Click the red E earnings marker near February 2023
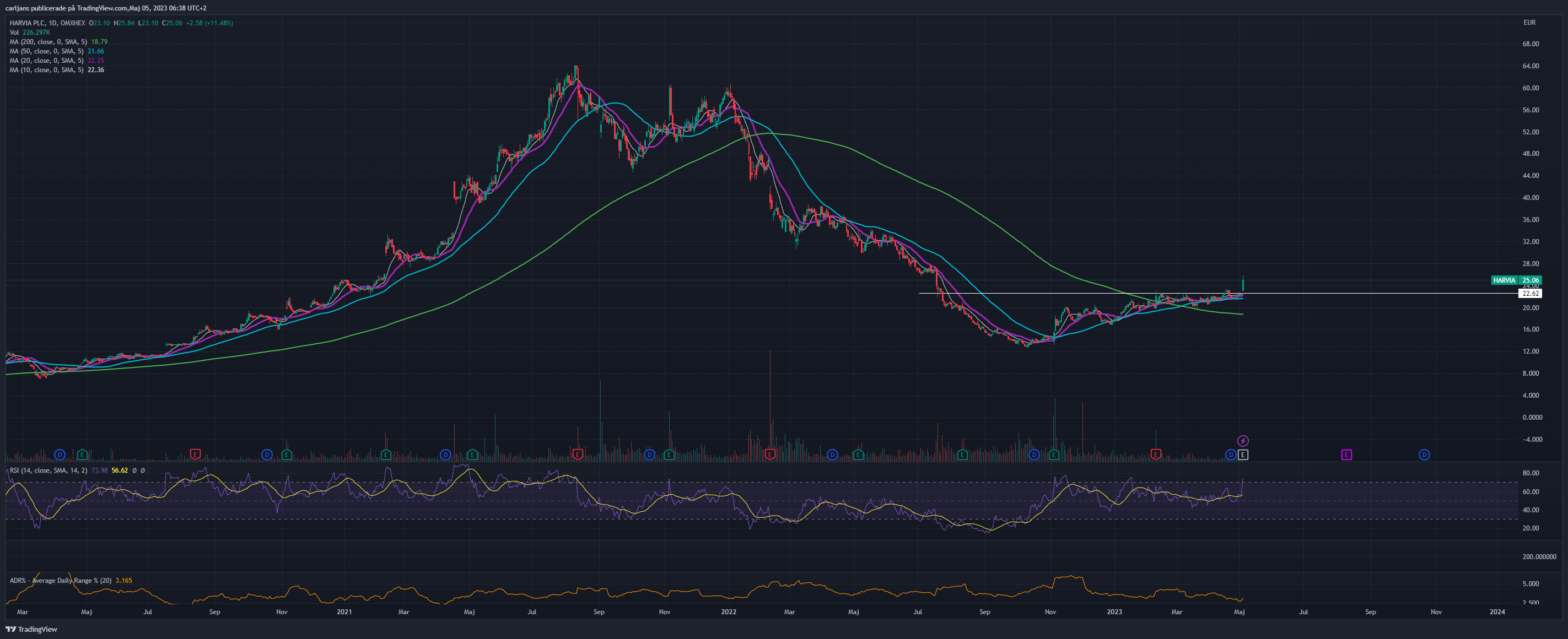The width and height of the screenshot is (1568, 639). (1156, 454)
